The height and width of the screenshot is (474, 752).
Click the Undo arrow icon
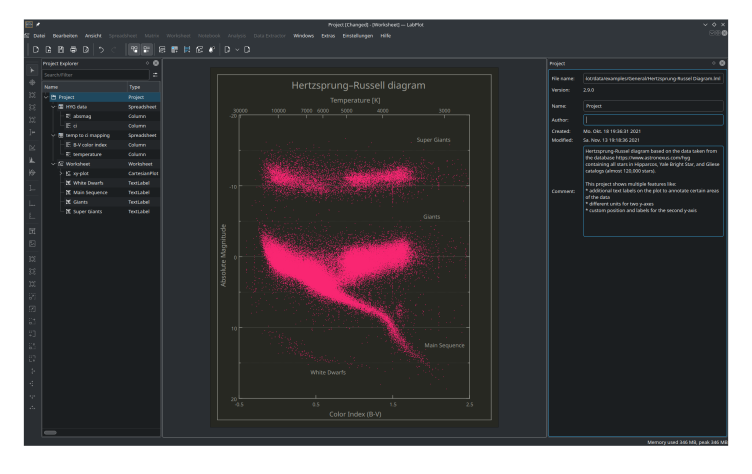coord(101,49)
